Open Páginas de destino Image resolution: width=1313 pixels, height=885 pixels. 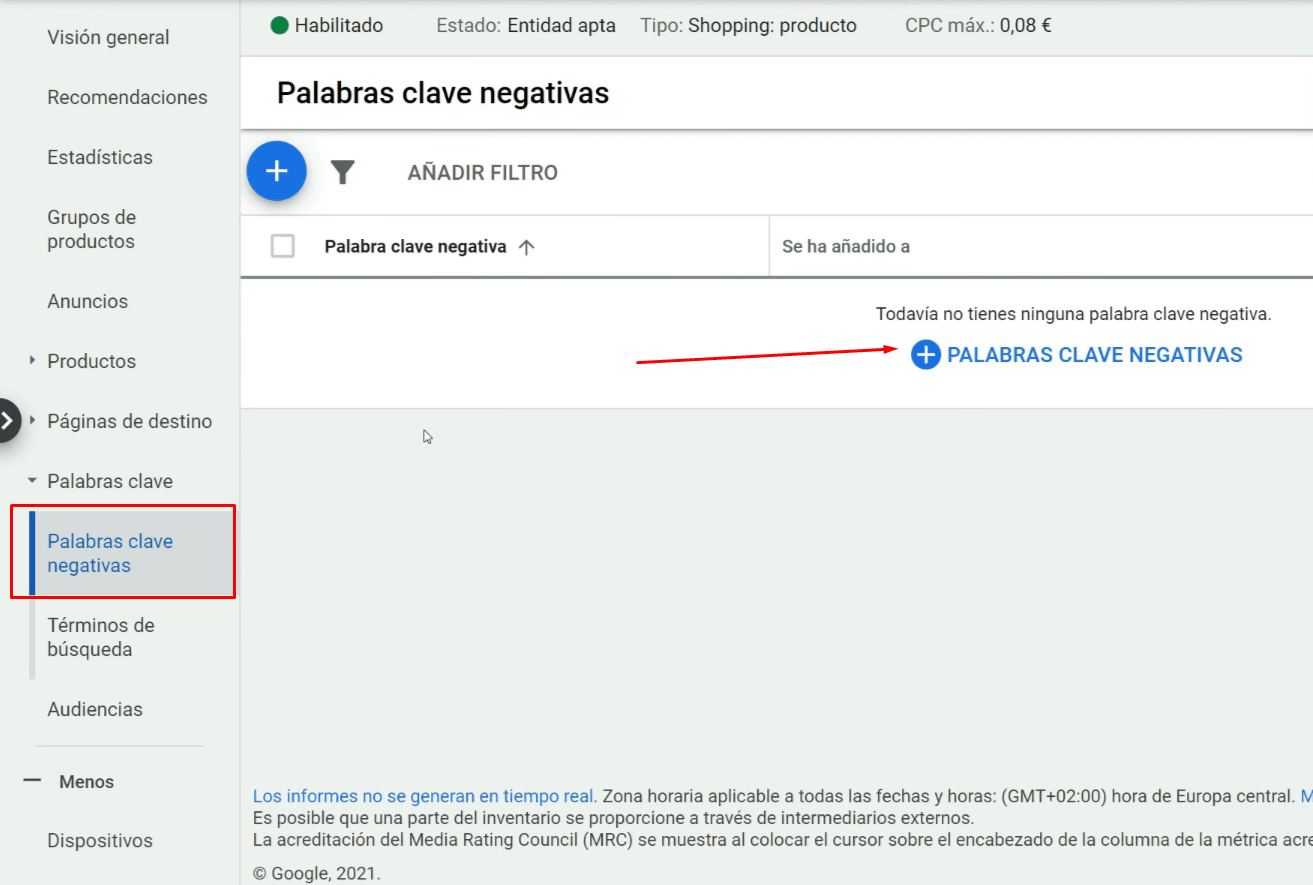(x=129, y=421)
